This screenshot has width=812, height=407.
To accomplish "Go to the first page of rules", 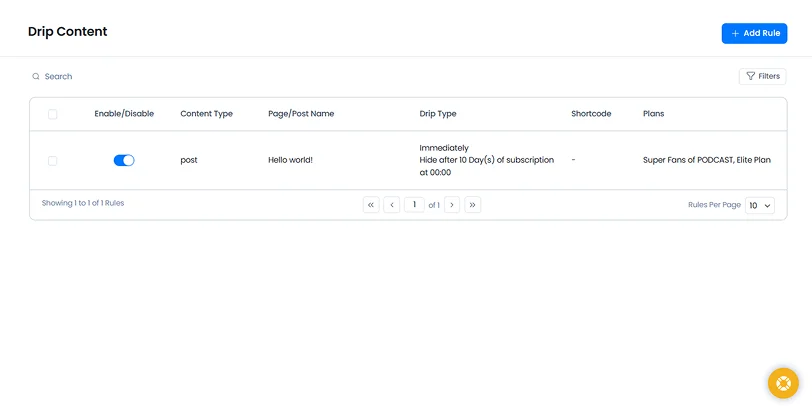I will pyautogui.click(x=371, y=205).
